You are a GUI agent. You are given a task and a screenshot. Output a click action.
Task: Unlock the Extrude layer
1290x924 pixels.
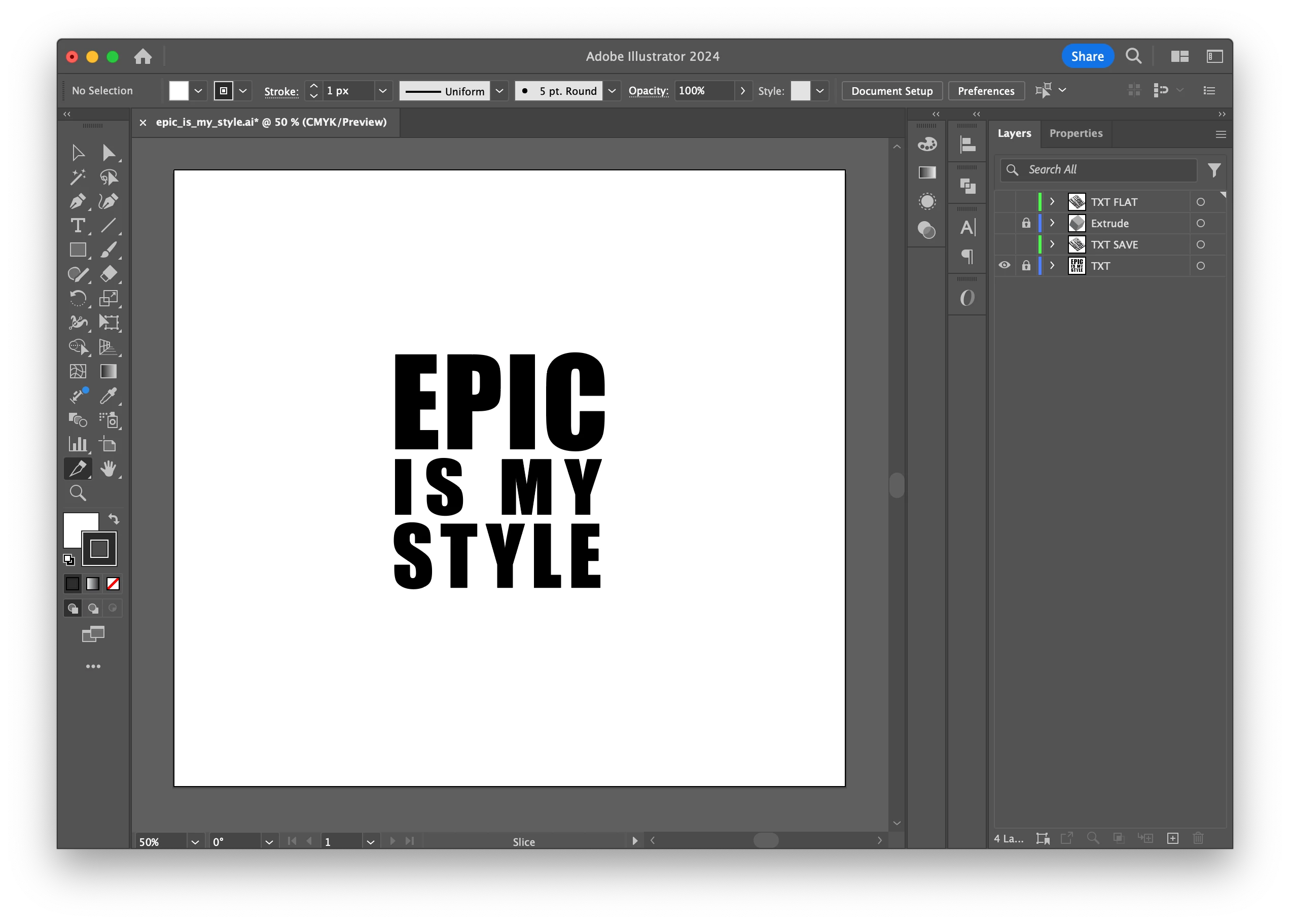pyautogui.click(x=1026, y=223)
